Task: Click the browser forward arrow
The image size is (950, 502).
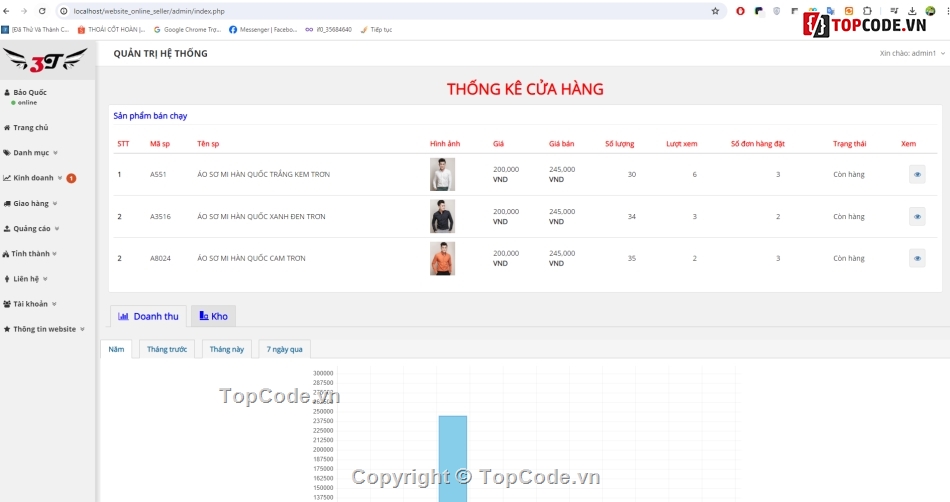Action: pos(24,11)
